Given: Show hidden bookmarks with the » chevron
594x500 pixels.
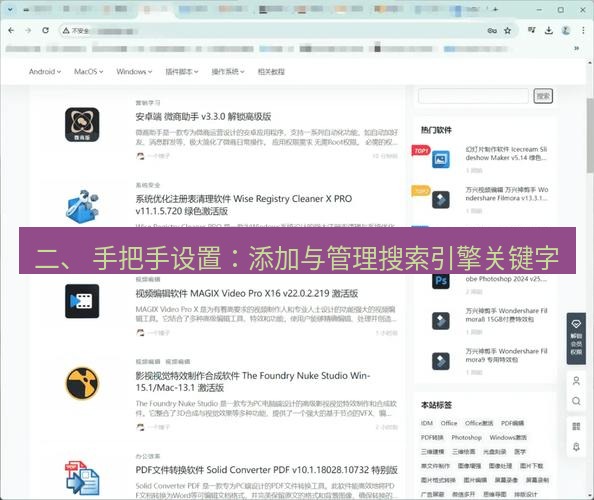Looking at the screenshot, I should 577,48.
